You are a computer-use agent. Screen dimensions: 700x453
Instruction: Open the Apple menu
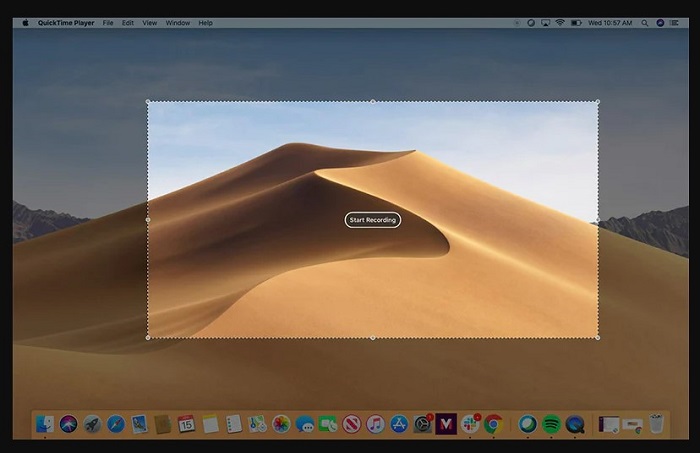(x=25, y=23)
